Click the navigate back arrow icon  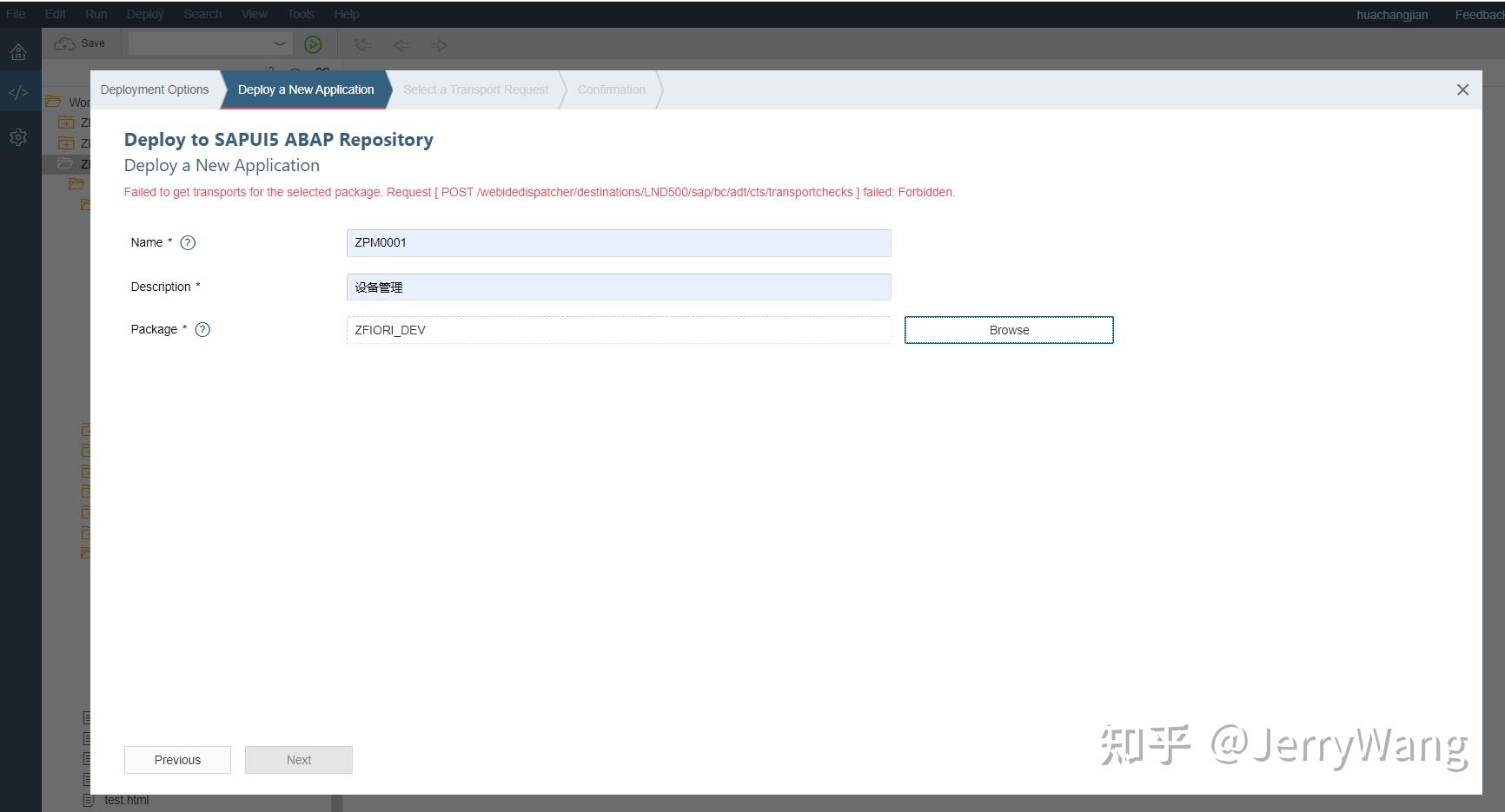pyautogui.click(x=401, y=45)
